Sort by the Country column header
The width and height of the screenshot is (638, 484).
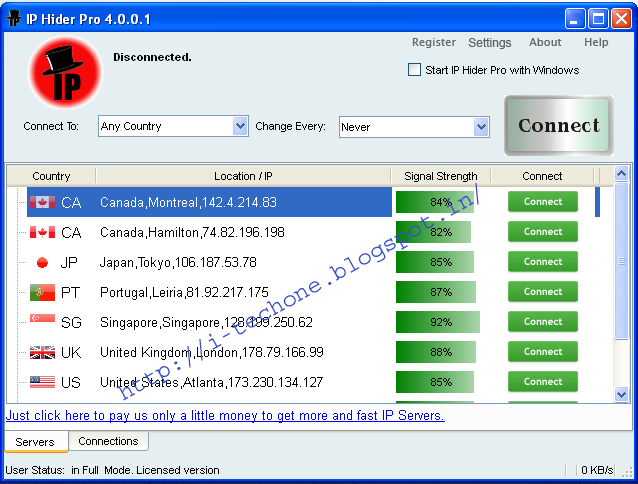(x=51, y=176)
